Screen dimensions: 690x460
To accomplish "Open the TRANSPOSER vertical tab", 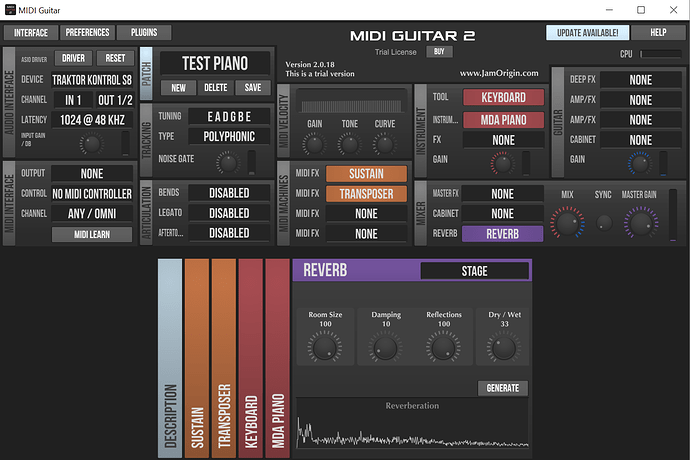I will coord(224,358).
